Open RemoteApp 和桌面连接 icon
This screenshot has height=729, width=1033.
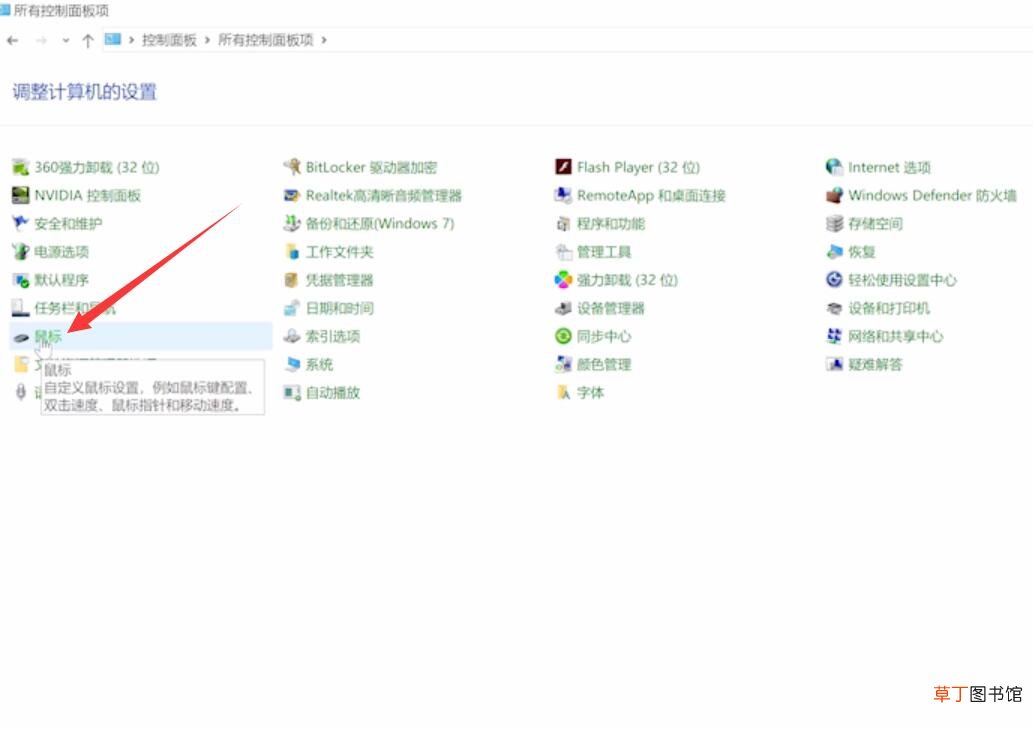pyautogui.click(x=563, y=196)
